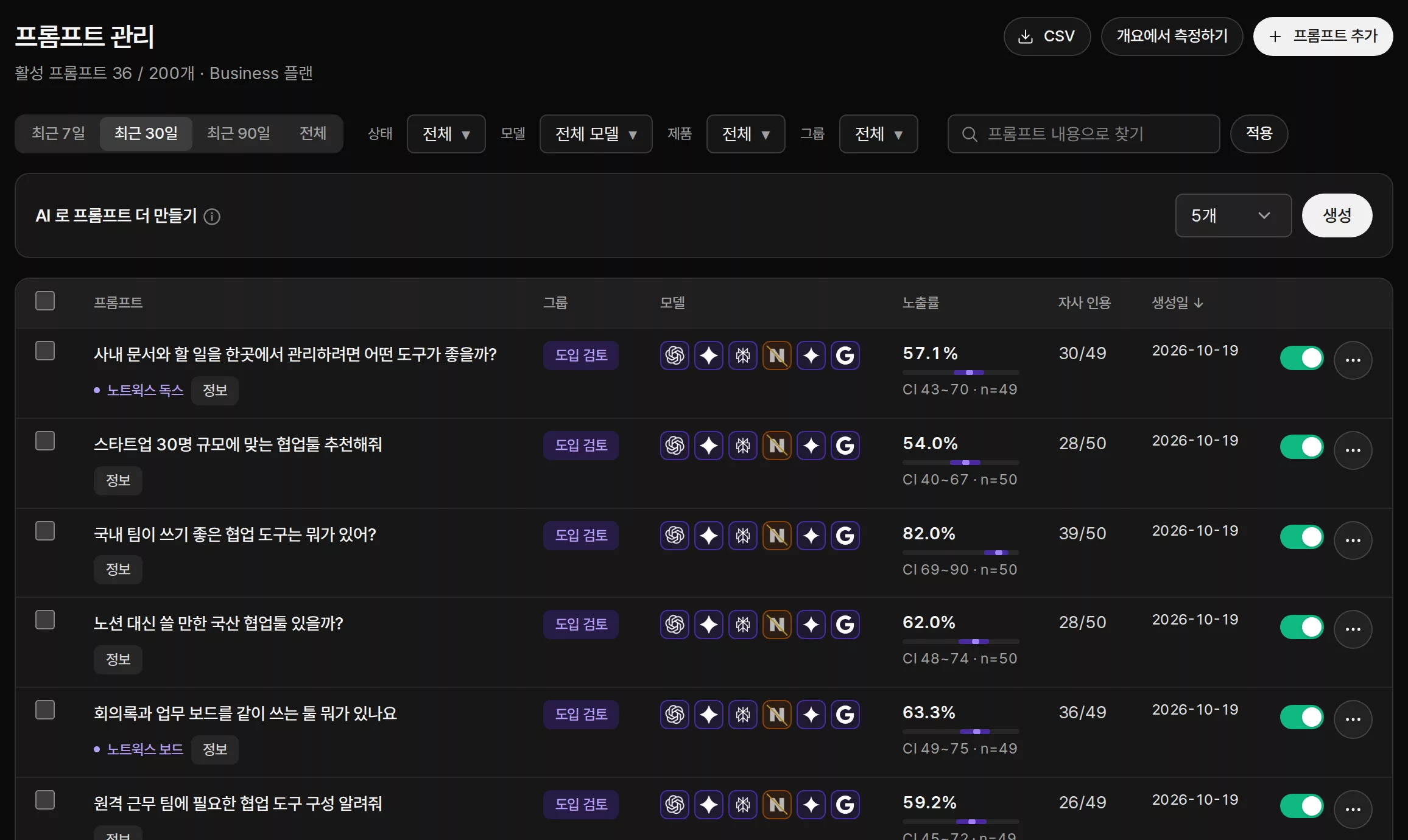Open the more options menu for the 회의록과 업무 보드 prompt
This screenshot has height=840, width=1408.
pos(1353,719)
